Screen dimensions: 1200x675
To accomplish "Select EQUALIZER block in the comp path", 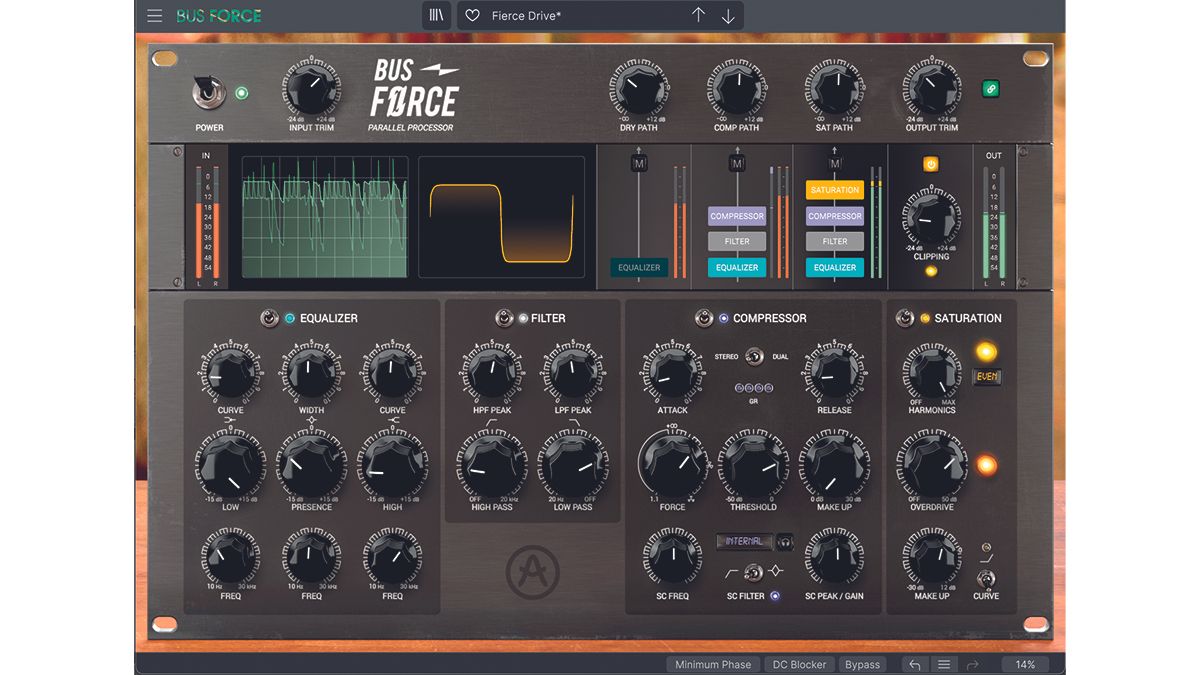I will tap(737, 267).
